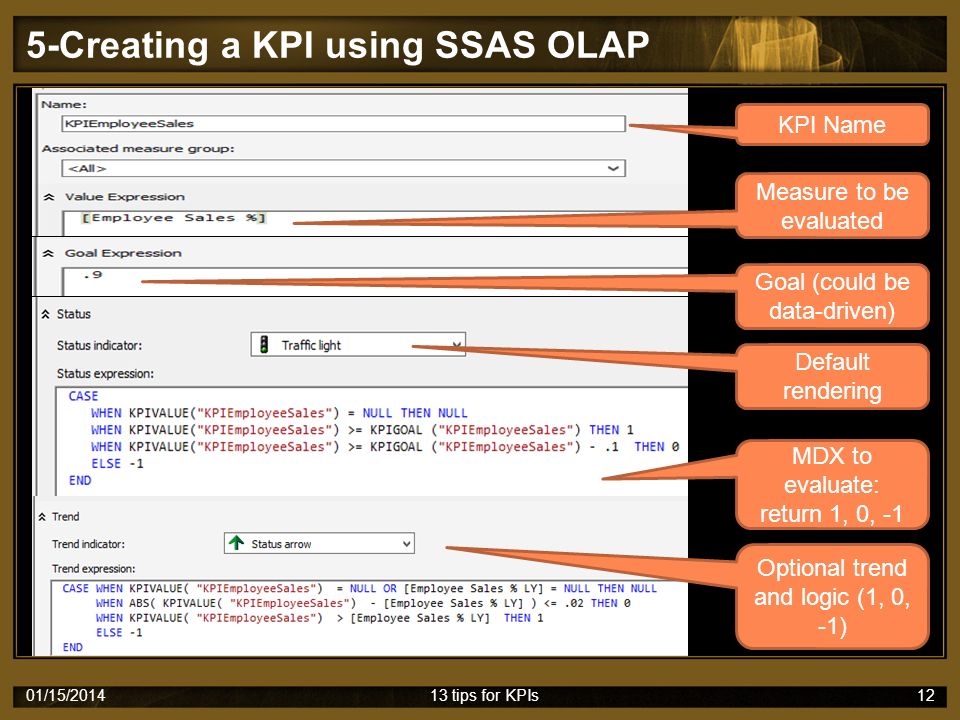Image resolution: width=960 pixels, height=720 pixels.
Task: Collapse the Trend section chevron
Action: (42, 517)
